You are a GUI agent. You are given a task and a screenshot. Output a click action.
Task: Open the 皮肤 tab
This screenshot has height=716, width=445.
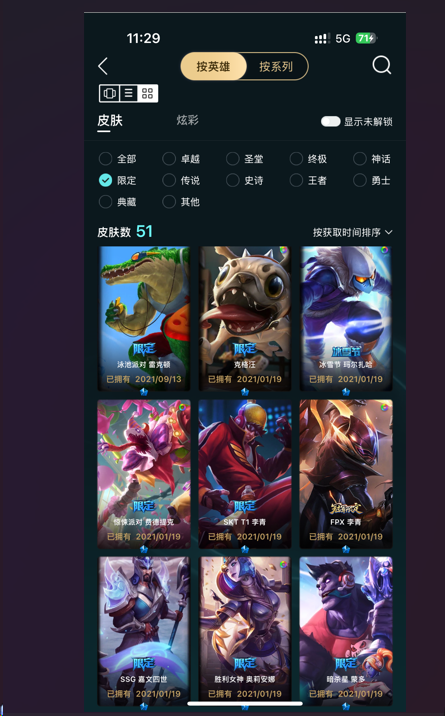pos(110,121)
